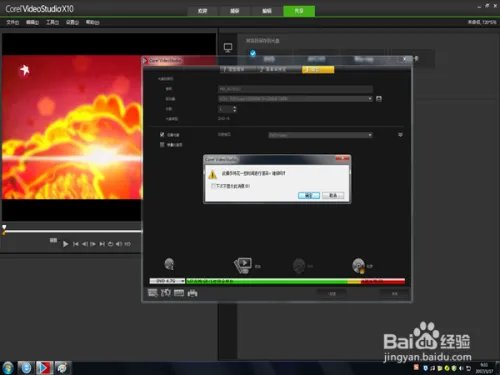
Task: Click the preview playback scrubber bar
Action: (x=72, y=231)
